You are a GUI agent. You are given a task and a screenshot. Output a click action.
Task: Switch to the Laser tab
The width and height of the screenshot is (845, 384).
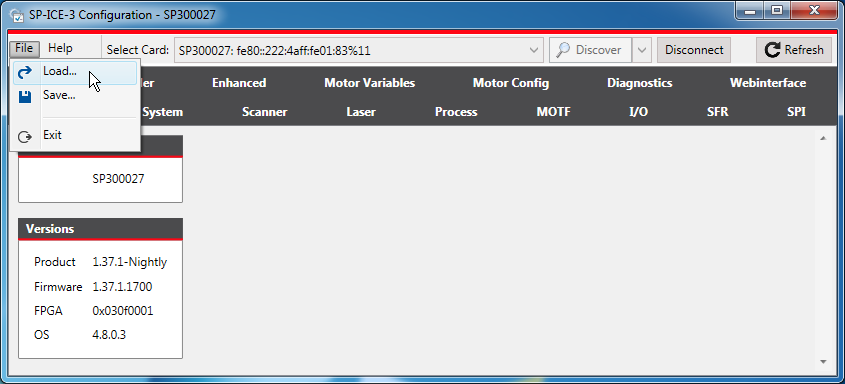tap(361, 112)
